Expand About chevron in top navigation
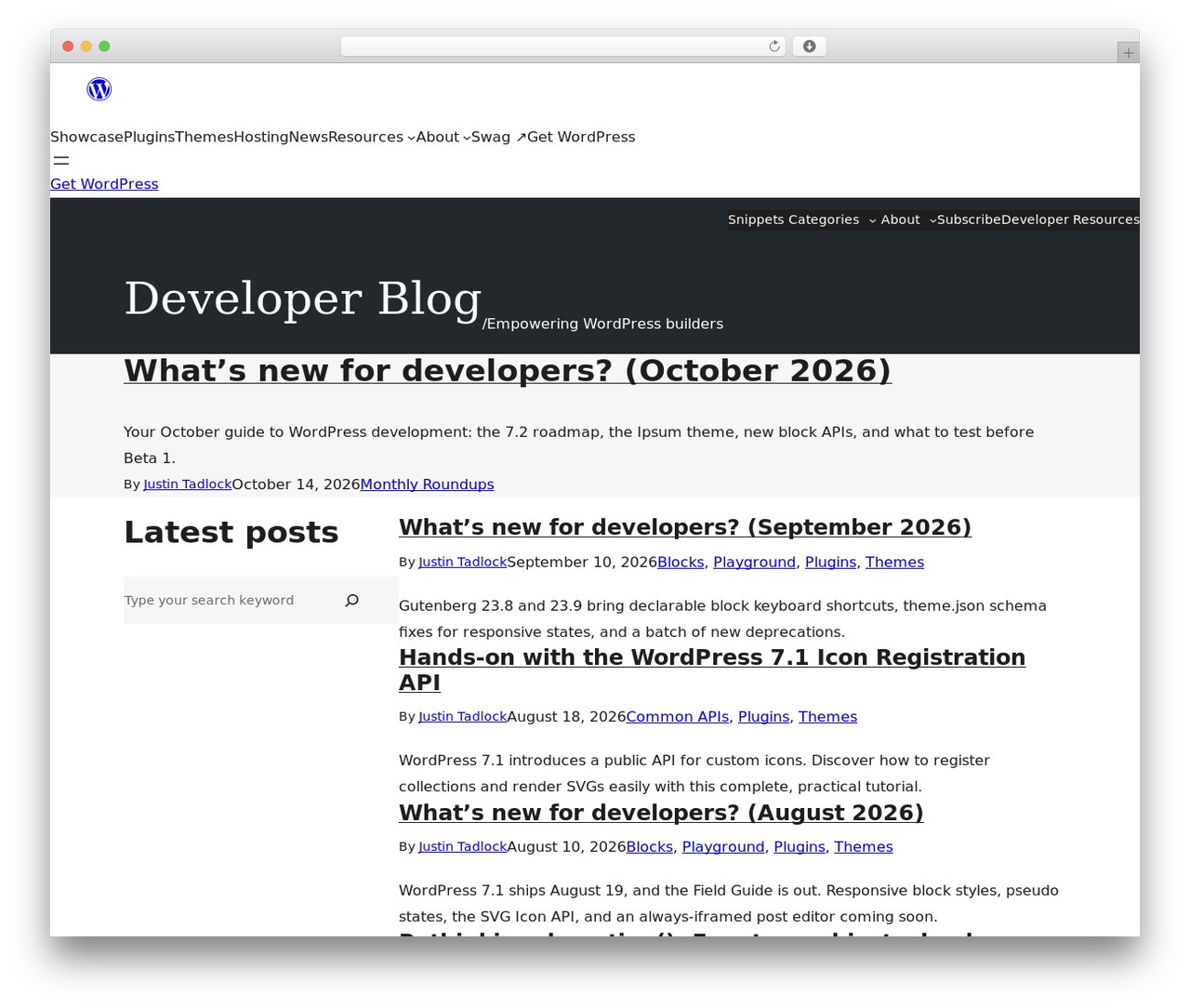1190x1008 pixels. point(467,139)
